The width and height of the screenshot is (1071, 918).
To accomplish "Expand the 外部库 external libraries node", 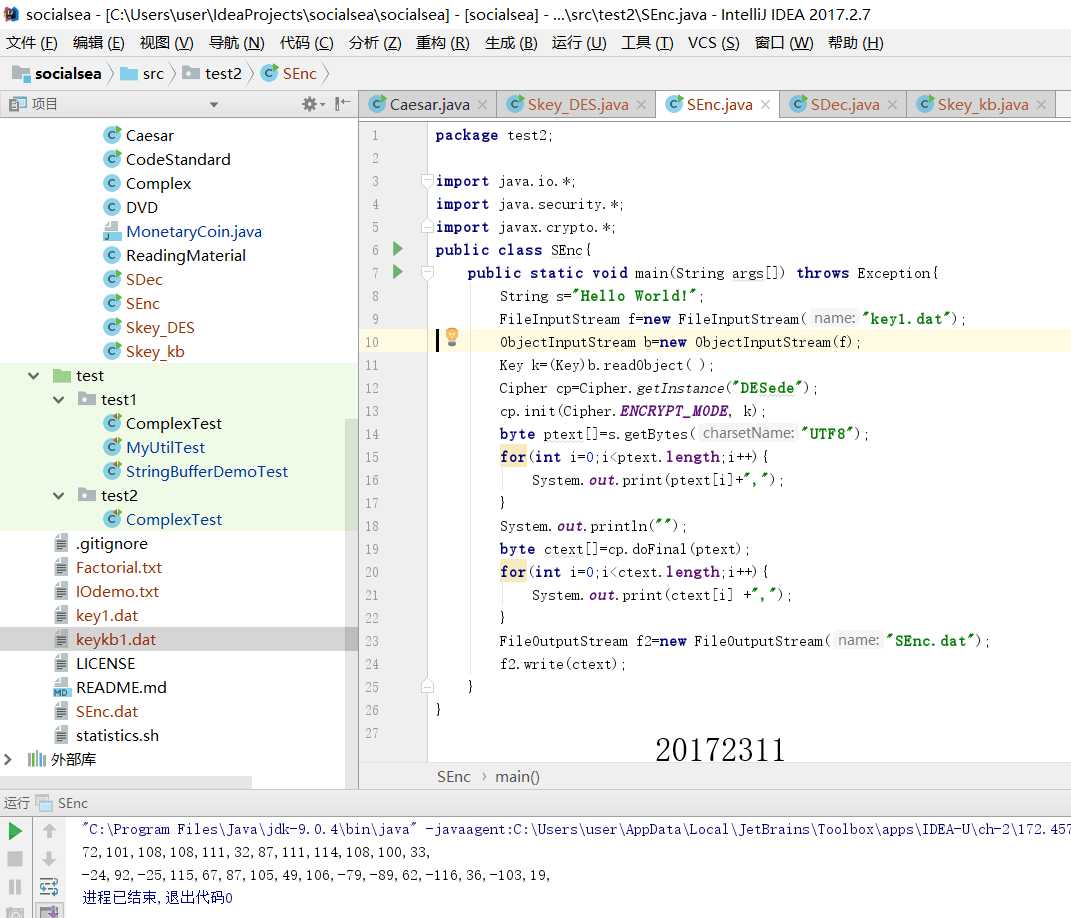I will click(8, 759).
